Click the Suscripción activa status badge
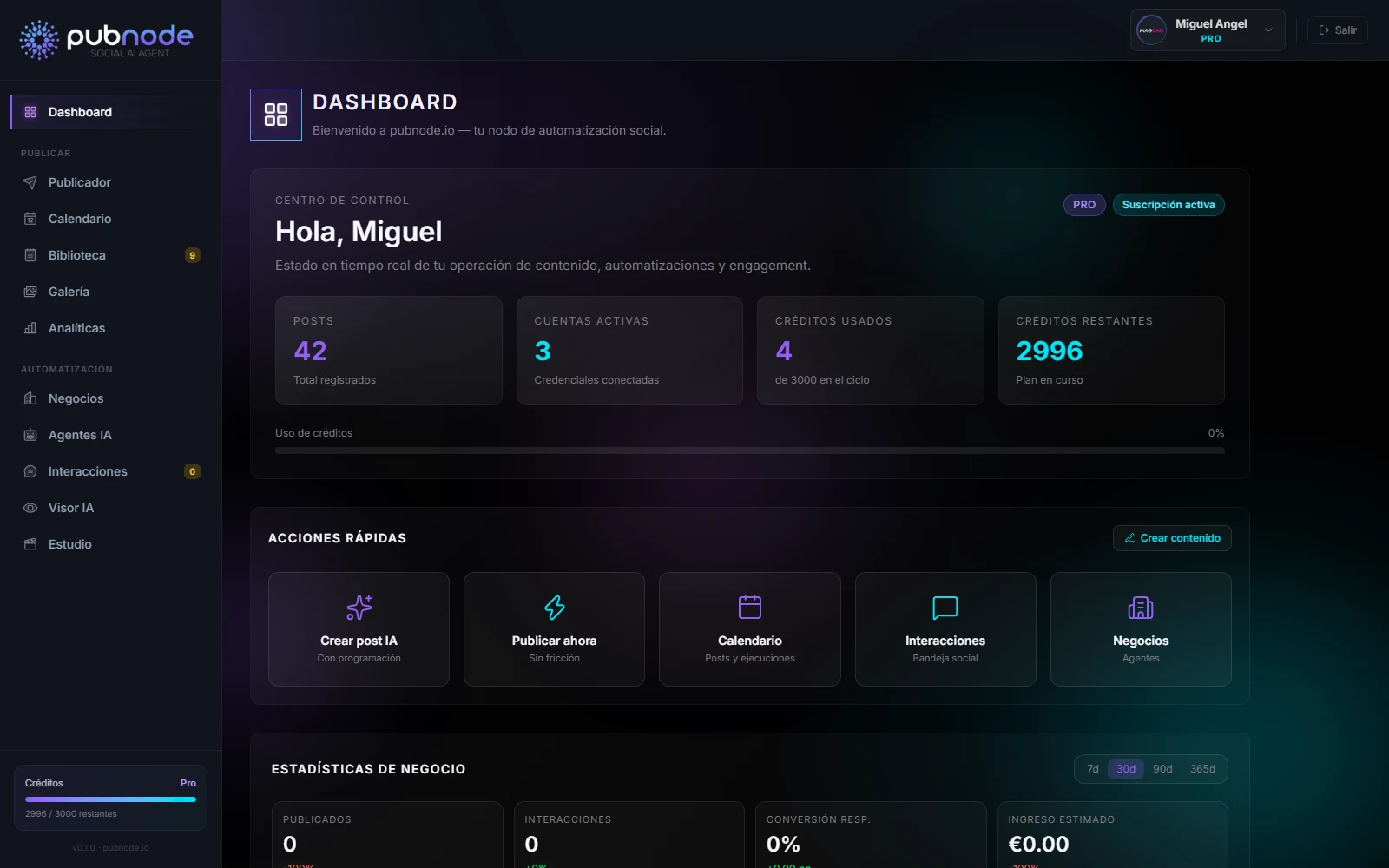This screenshot has width=1389, height=868. coord(1168,205)
